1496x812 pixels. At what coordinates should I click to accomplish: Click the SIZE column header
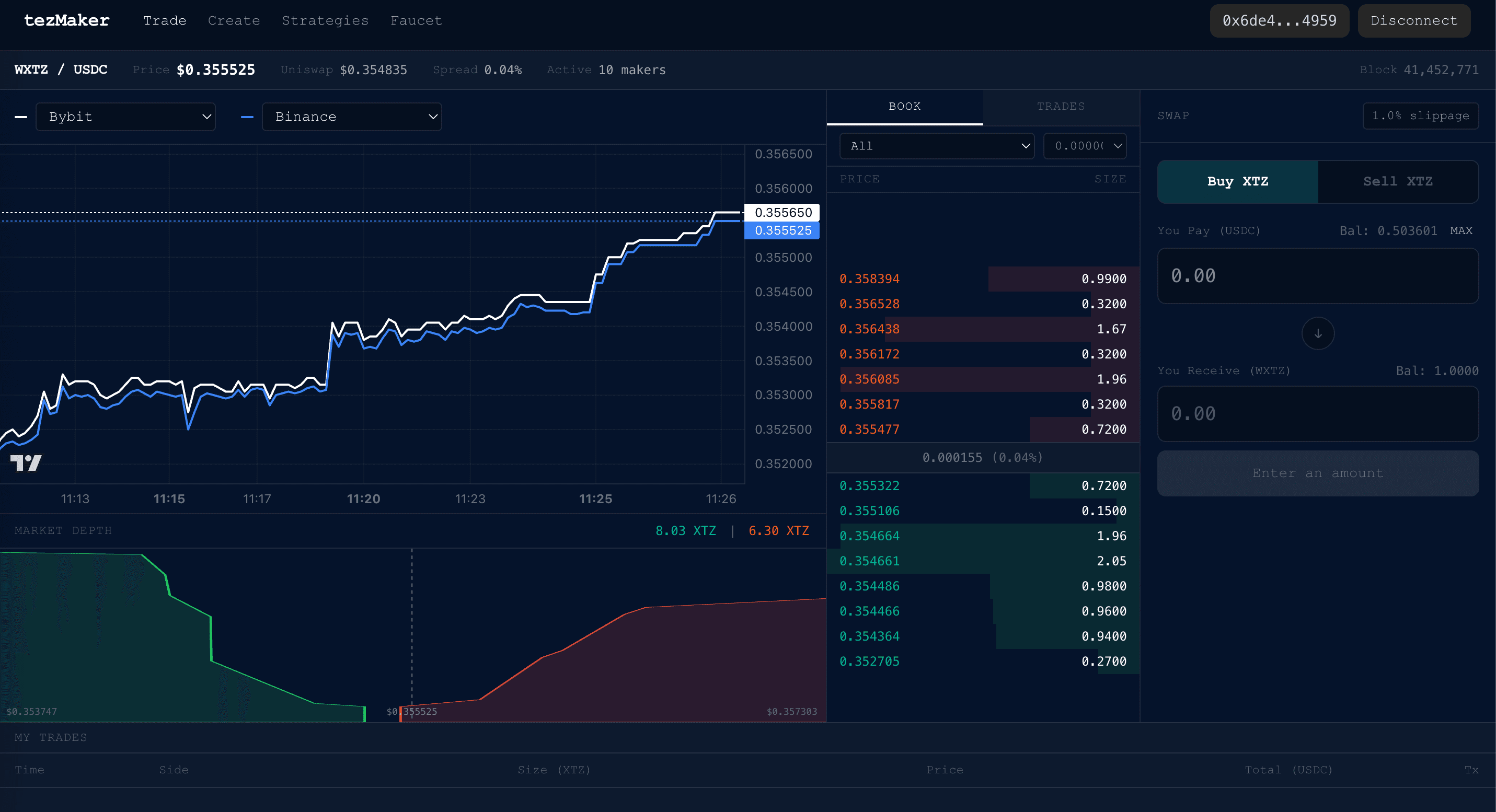click(1110, 179)
